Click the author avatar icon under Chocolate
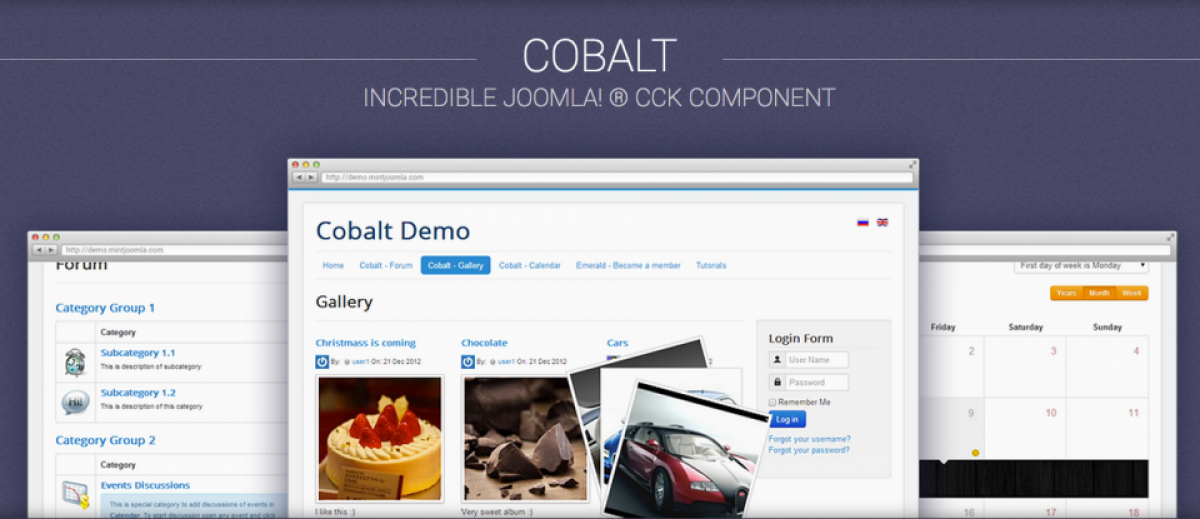This screenshot has width=1200, height=519. (x=468, y=362)
